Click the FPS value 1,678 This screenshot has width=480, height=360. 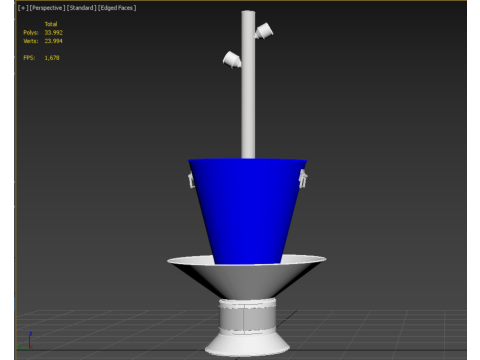coord(52,58)
